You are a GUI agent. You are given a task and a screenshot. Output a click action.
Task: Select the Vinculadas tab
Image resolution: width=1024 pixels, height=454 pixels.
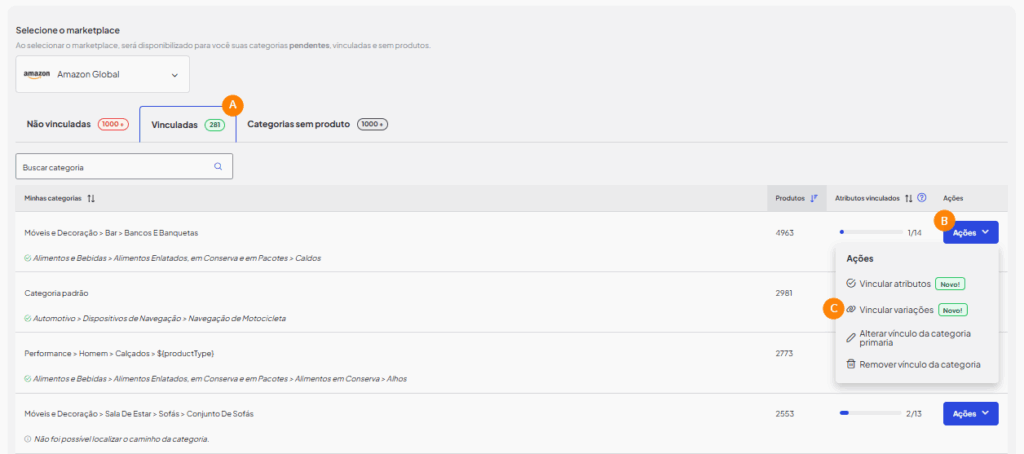tap(187, 125)
